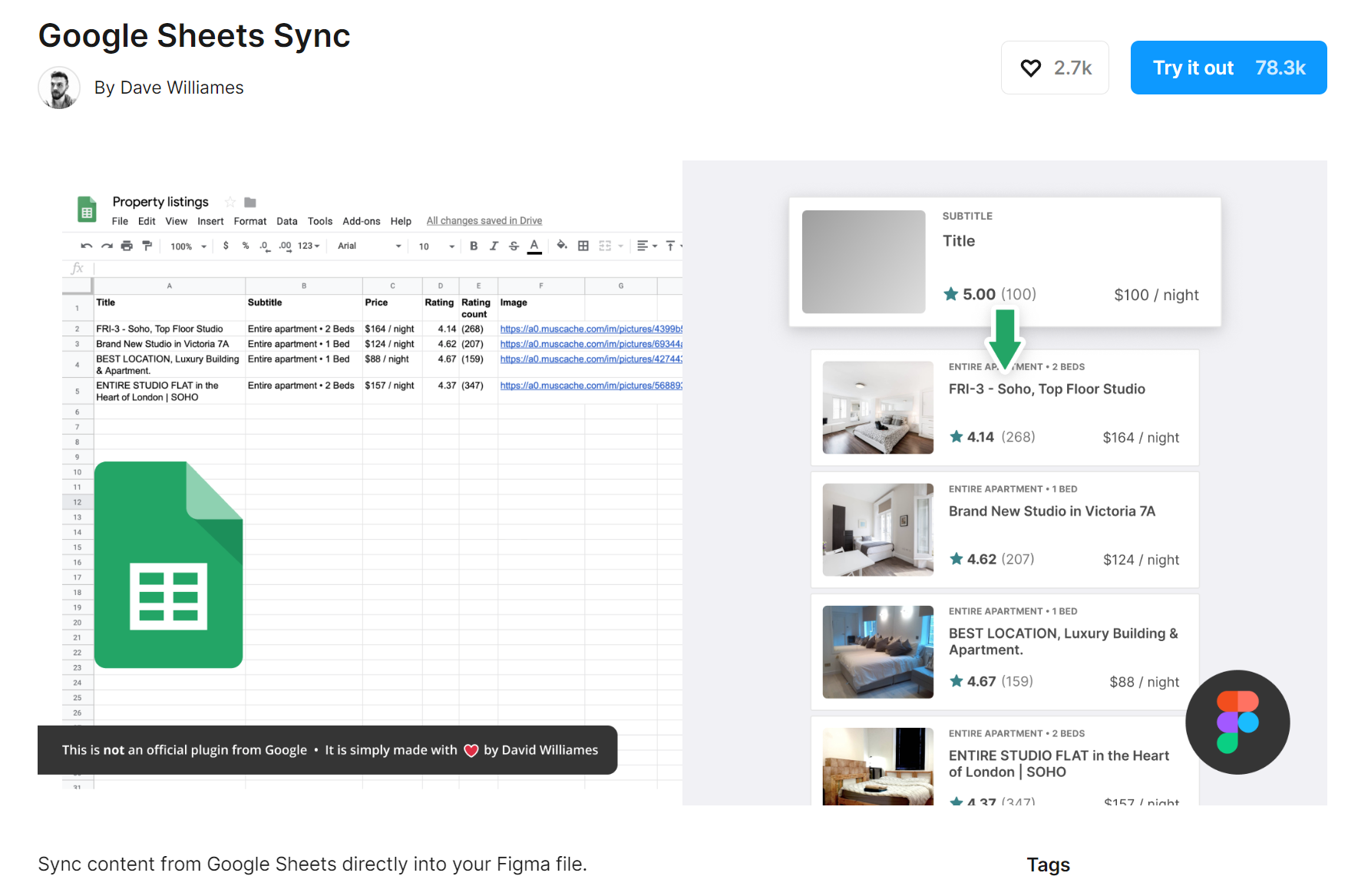
Task: Click Brand New Studio in Victoria thumbnail
Action: click(x=878, y=530)
